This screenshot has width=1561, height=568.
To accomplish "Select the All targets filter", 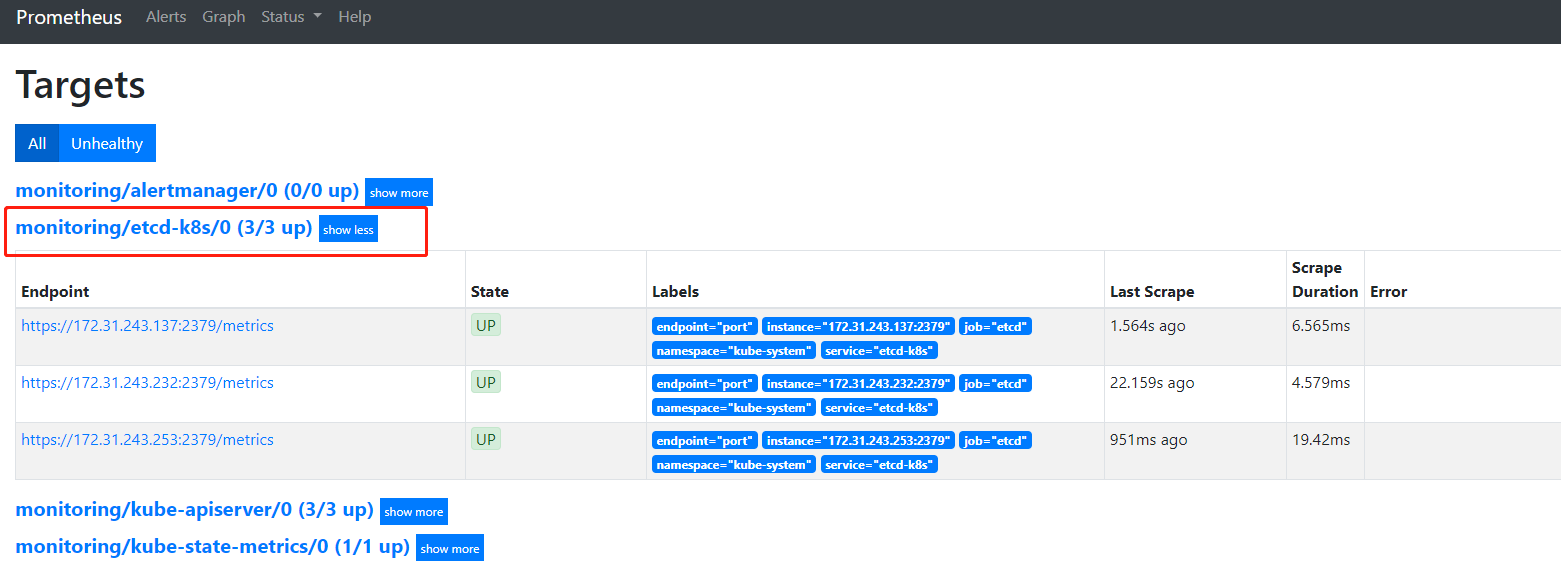I will 37,143.
